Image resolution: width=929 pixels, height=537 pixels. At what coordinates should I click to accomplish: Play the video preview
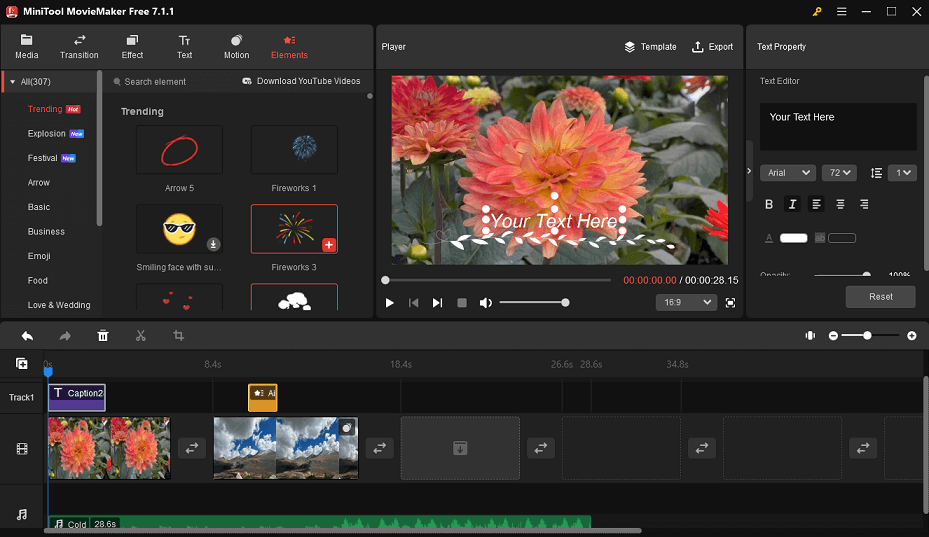[389, 303]
